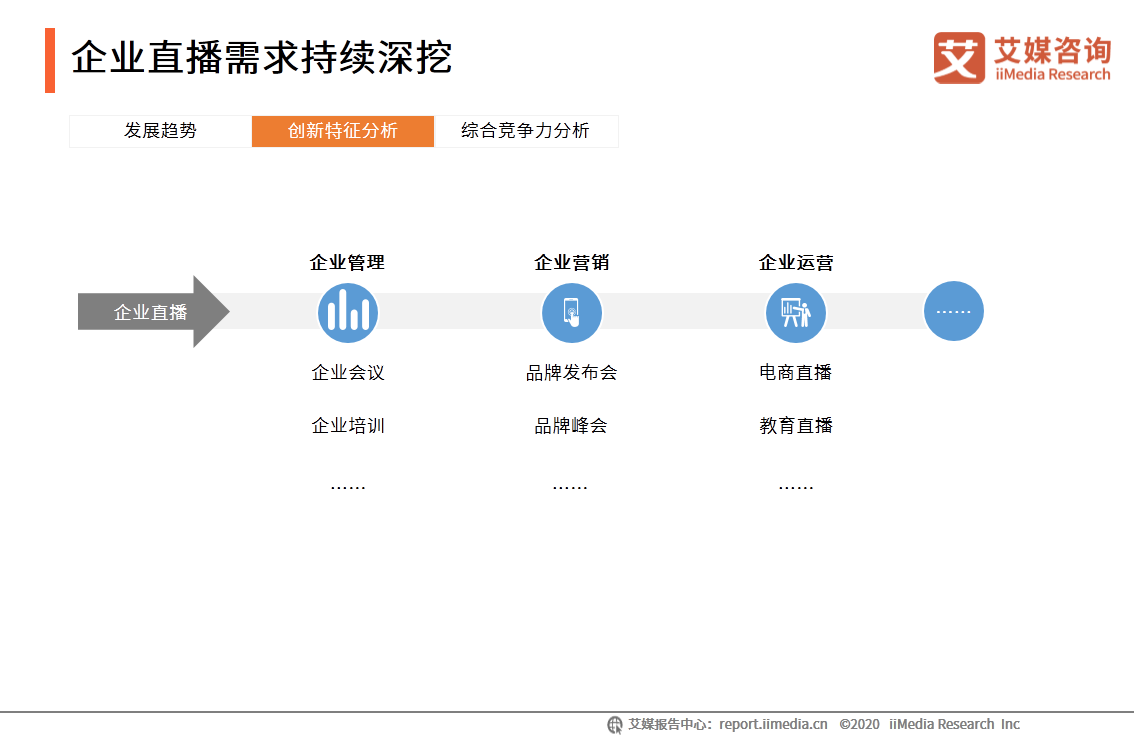Click the bar chart icon under 企业管理
This screenshot has height=737, width=1134.
(x=347, y=312)
